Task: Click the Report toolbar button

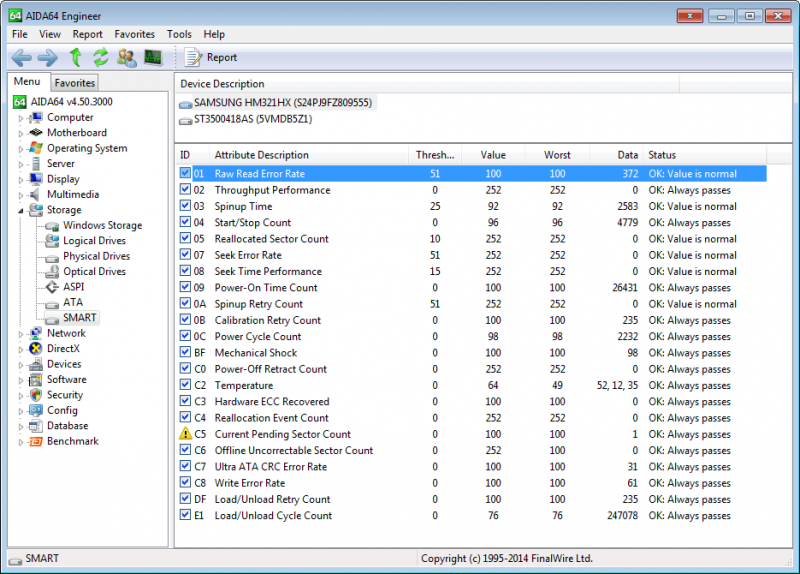Action: click(210, 58)
